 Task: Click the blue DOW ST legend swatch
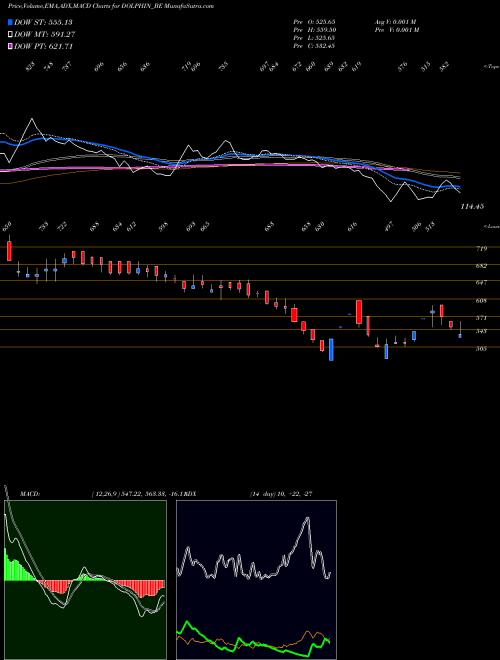[x=10, y=22]
